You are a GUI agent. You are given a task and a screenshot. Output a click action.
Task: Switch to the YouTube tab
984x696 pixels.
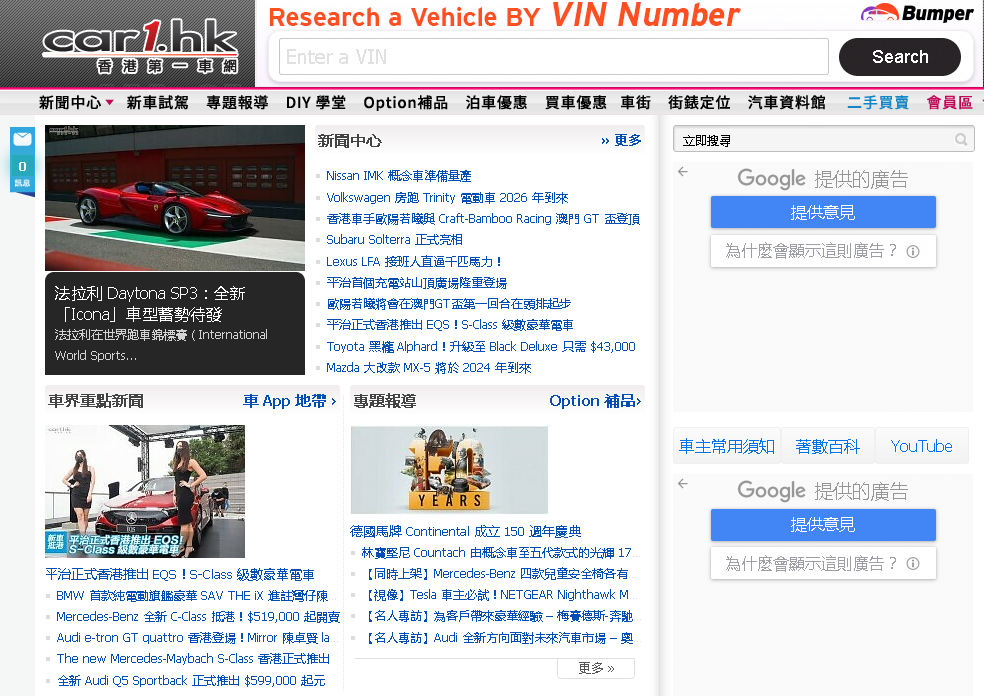coord(921,446)
